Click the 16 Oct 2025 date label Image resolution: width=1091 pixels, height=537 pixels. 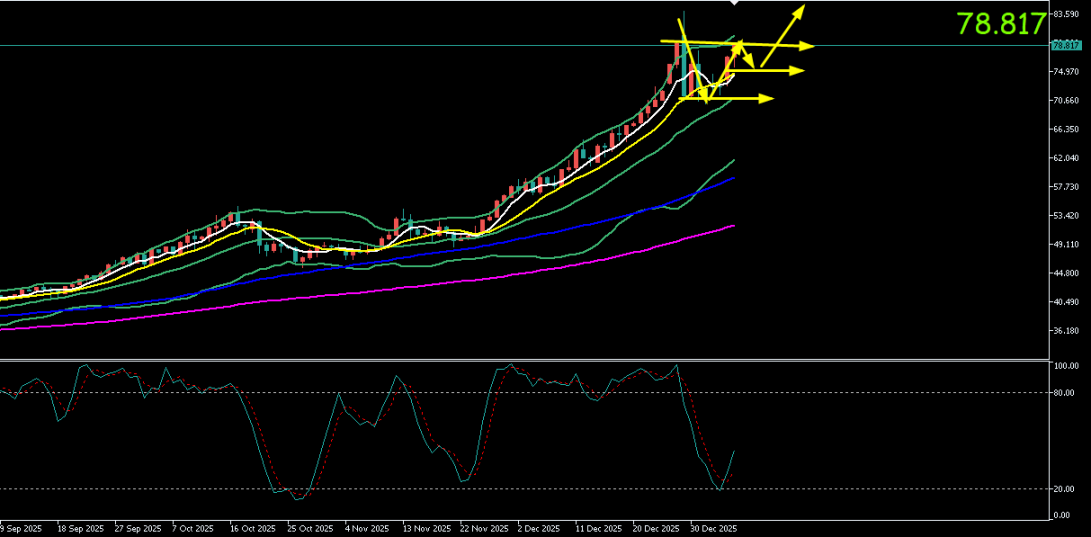pos(253,527)
